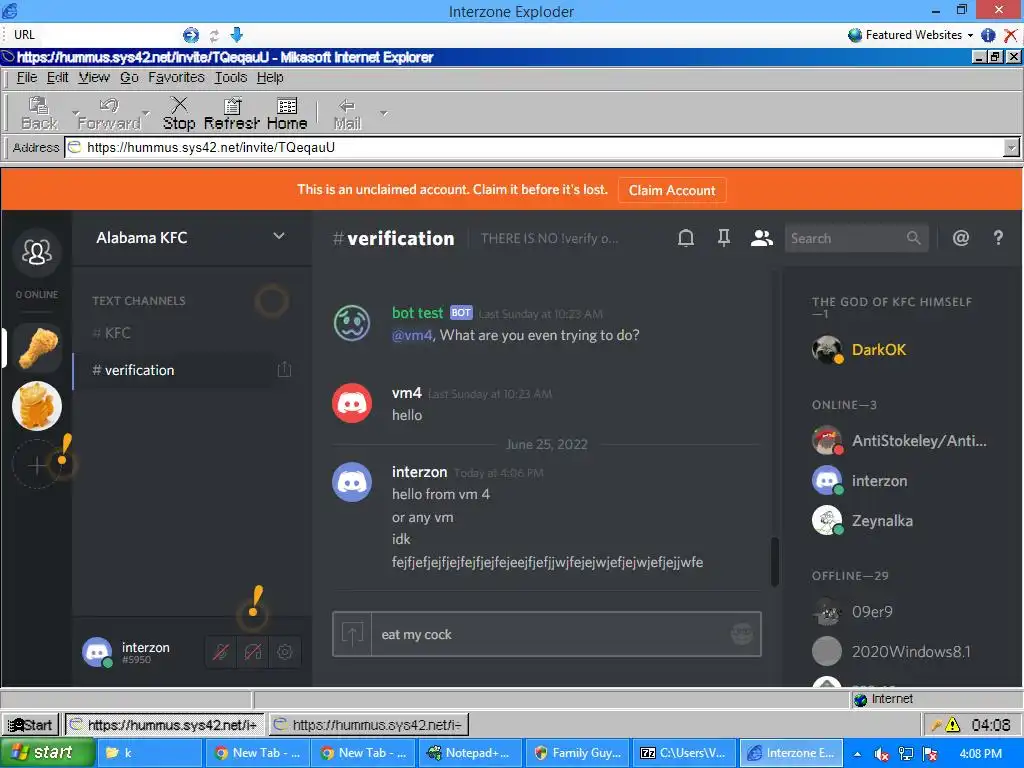Stop the page loading
Screen dimensions: 1024x768
coord(179,114)
